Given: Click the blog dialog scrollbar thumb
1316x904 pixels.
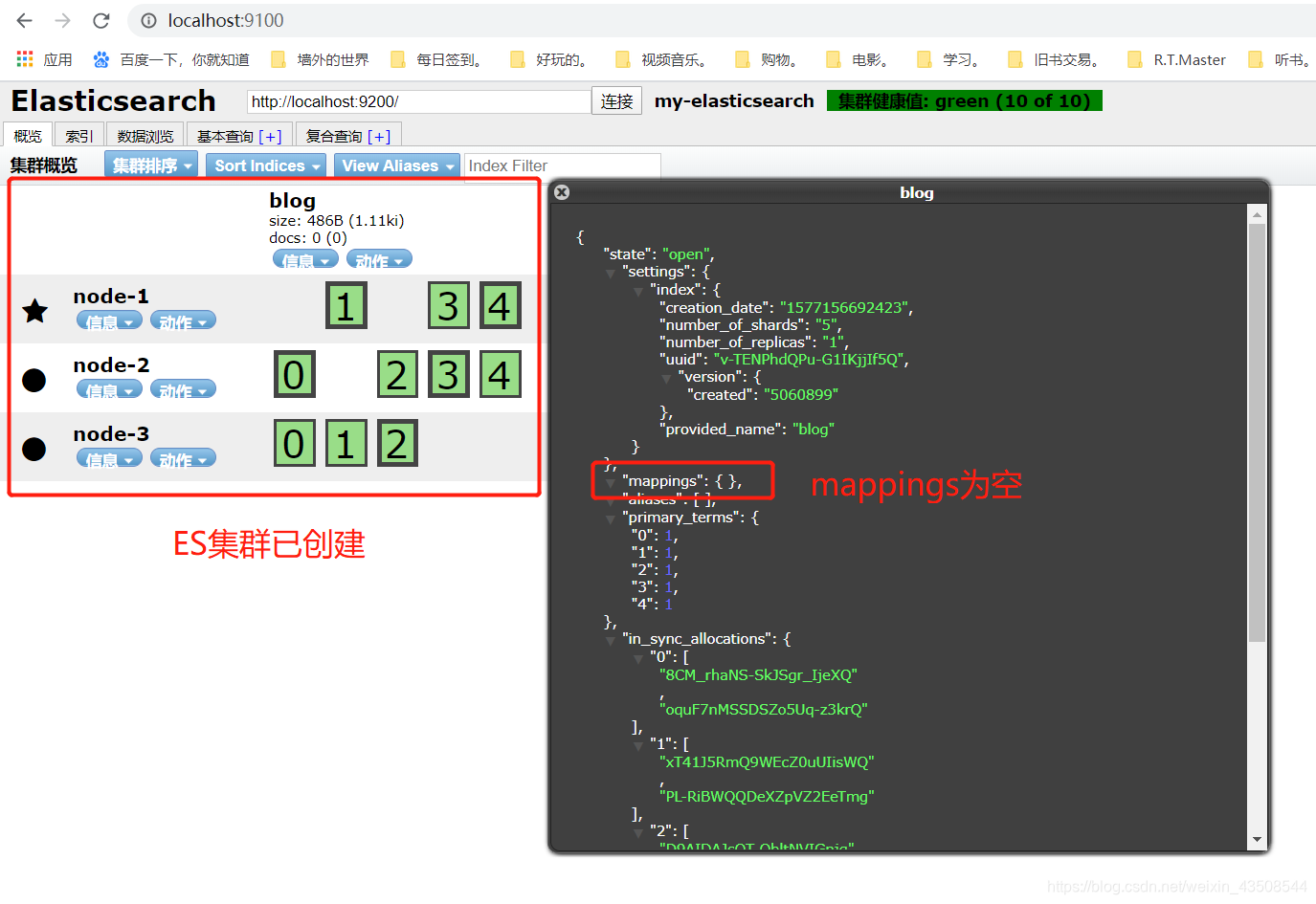Looking at the screenshot, I should [x=1257, y=432].
